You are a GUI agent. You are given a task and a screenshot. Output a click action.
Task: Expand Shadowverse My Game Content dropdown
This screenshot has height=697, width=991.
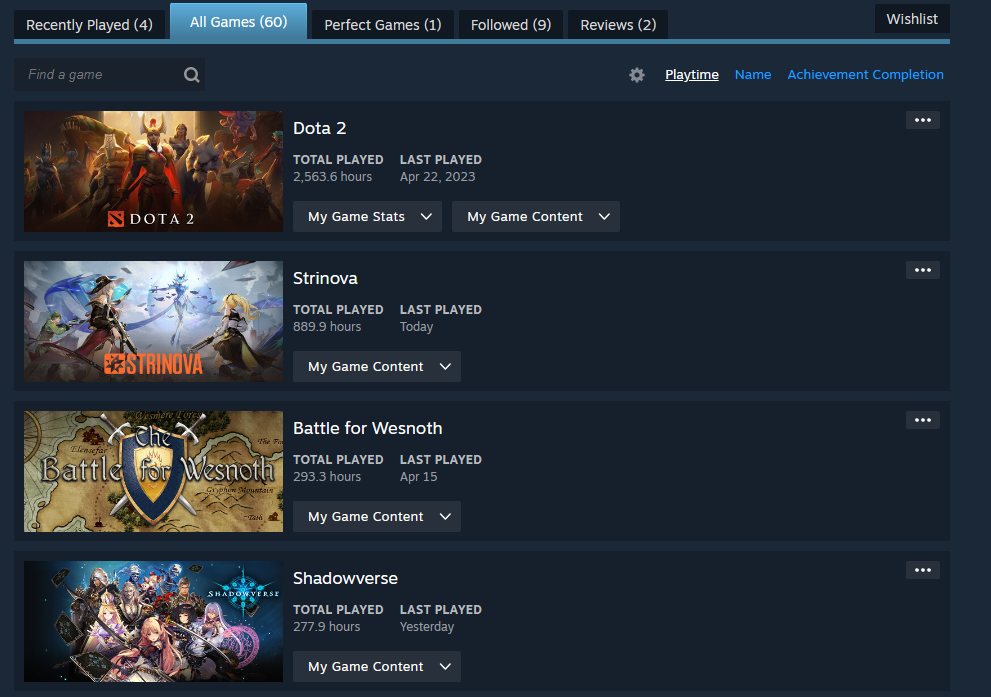(377, 667)
